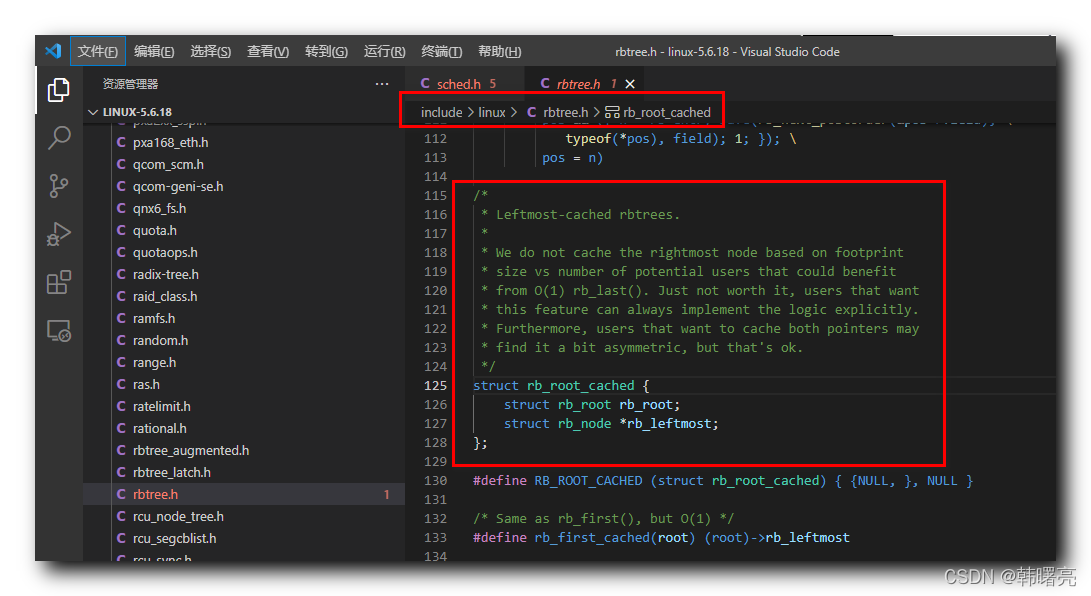Click the *rb_leftmost member on line 127
Viewport: 1091px width, 596px height.
[669, 424]
